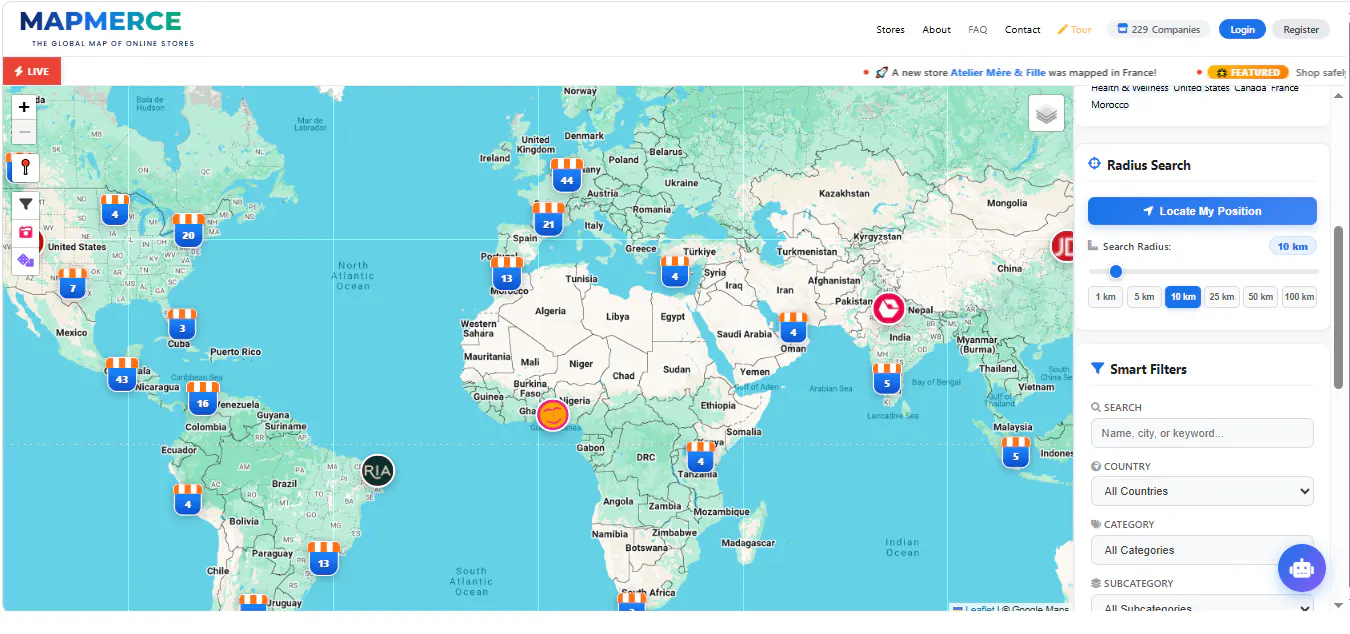Click the JD store marker in China
The width and height of the screenshot is (1350, 634).
[x=1064, y=246]
